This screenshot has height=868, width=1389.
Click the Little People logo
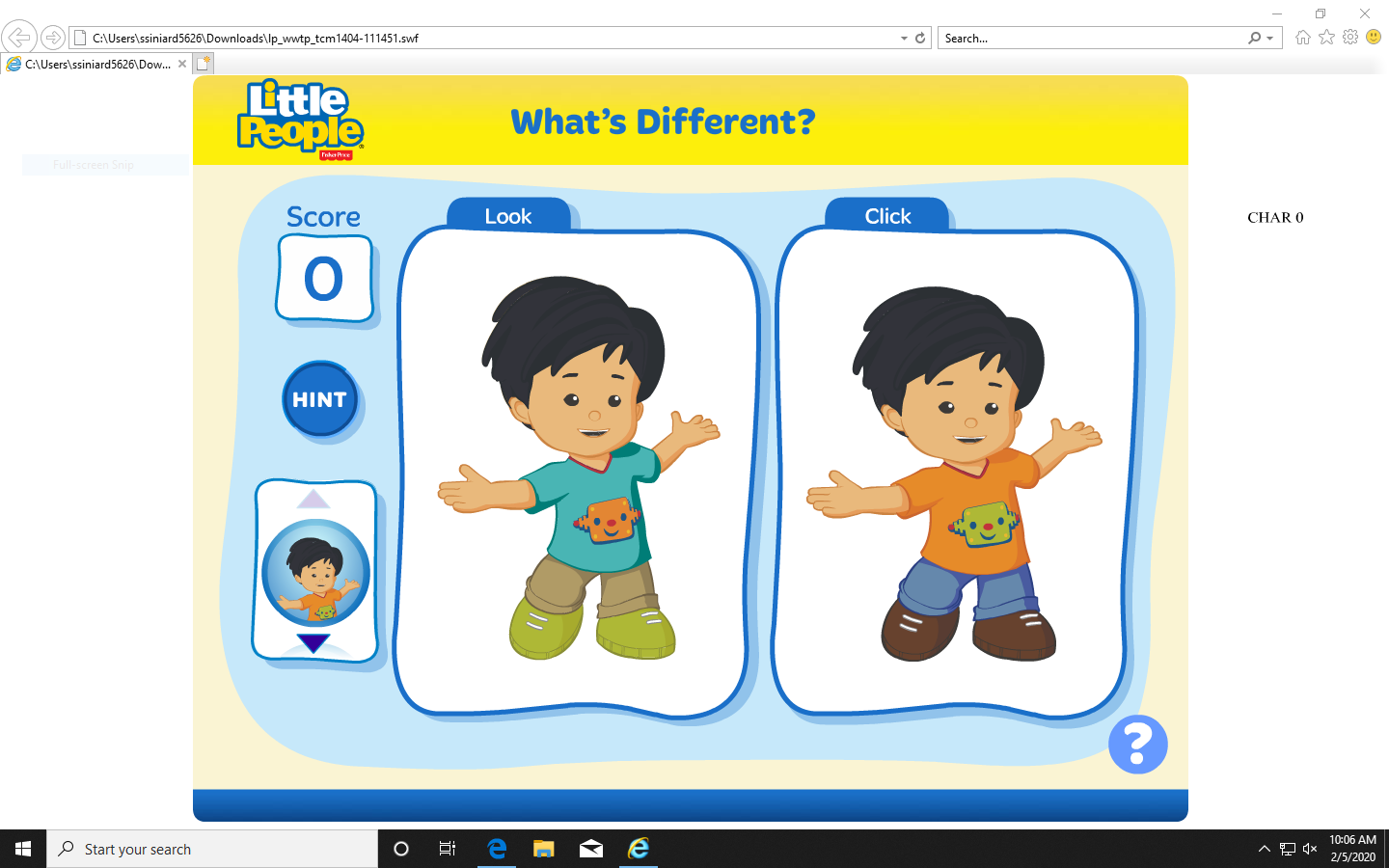pyautogui.click(x=300, y=120)
